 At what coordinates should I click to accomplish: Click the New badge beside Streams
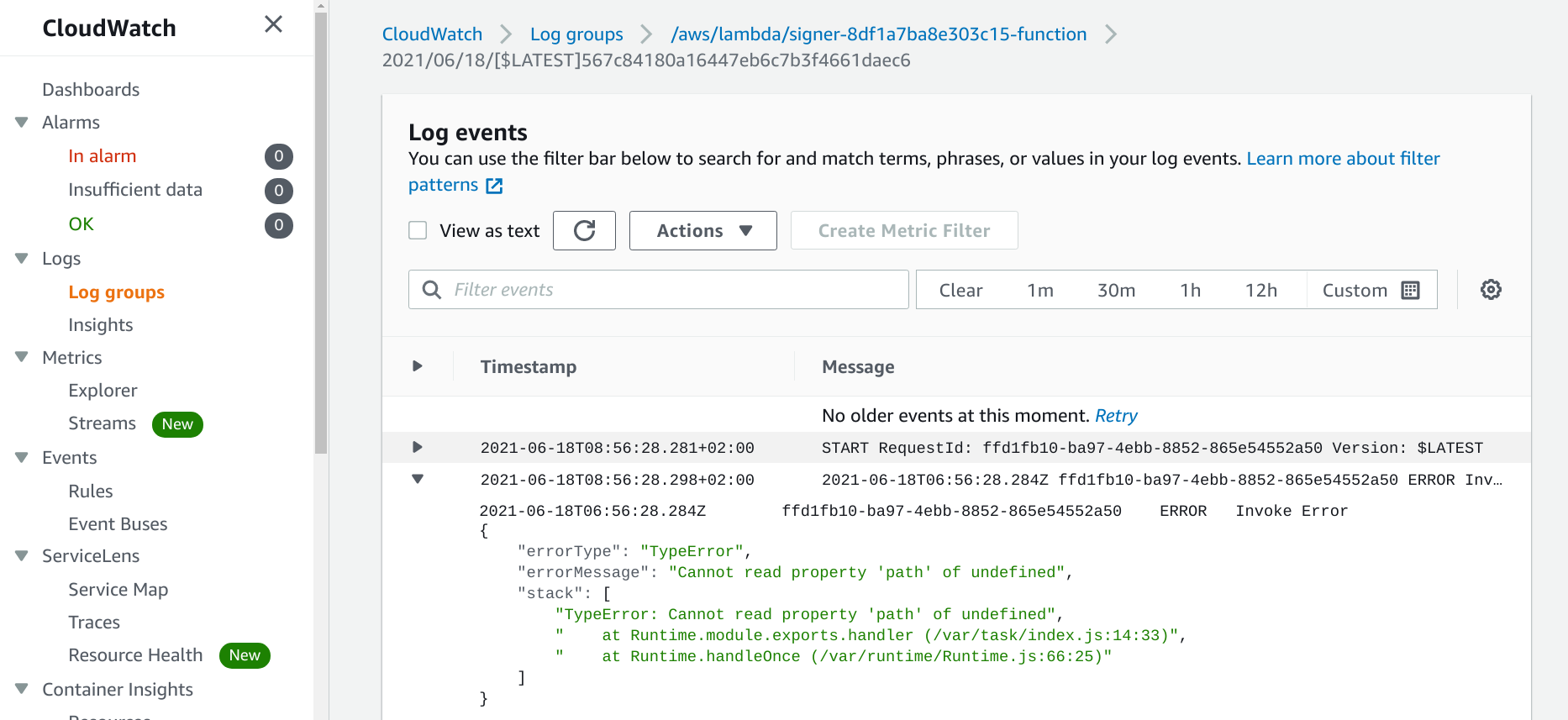coord(177,424)
